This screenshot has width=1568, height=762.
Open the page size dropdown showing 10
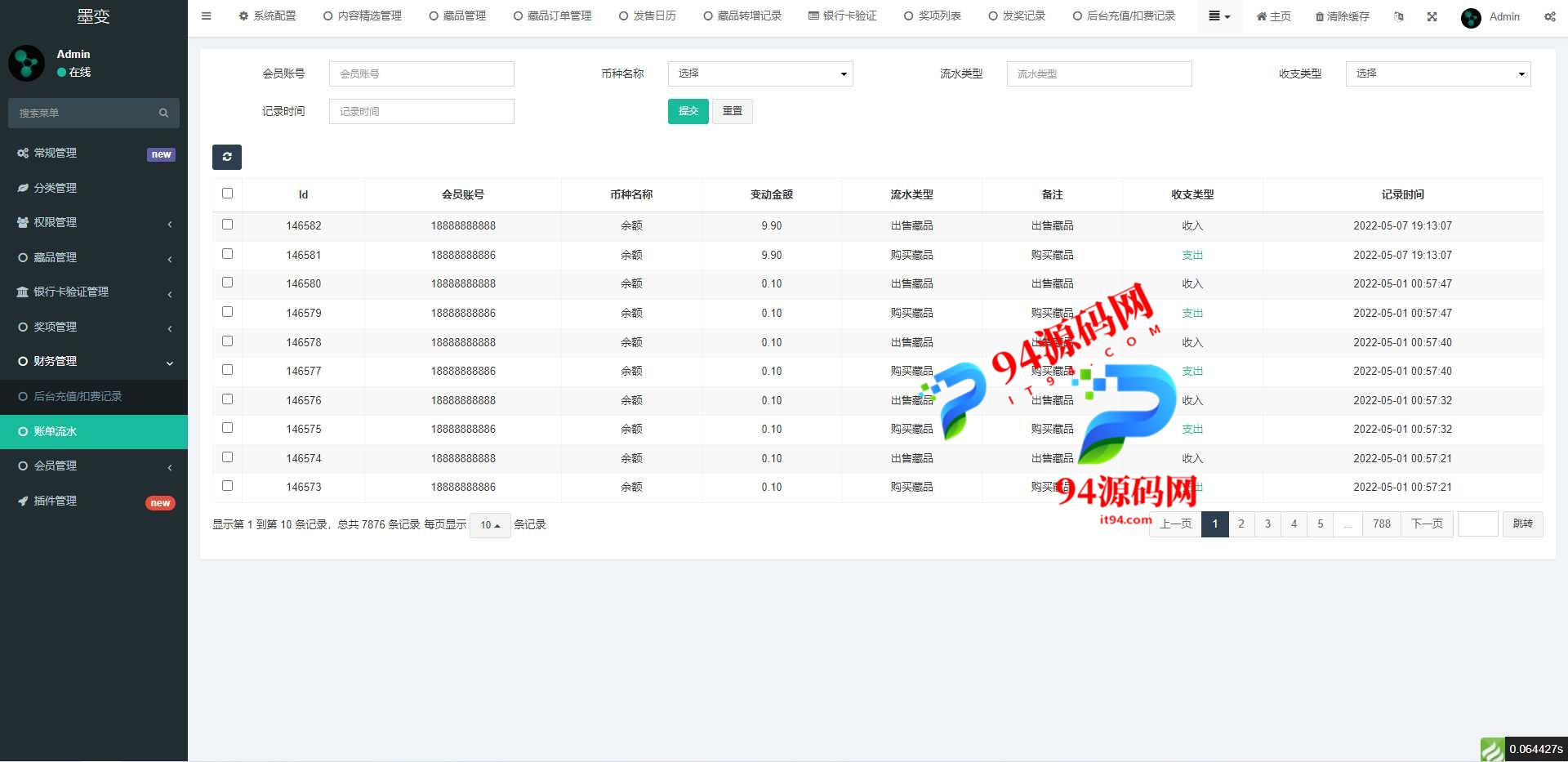point(490,525)
